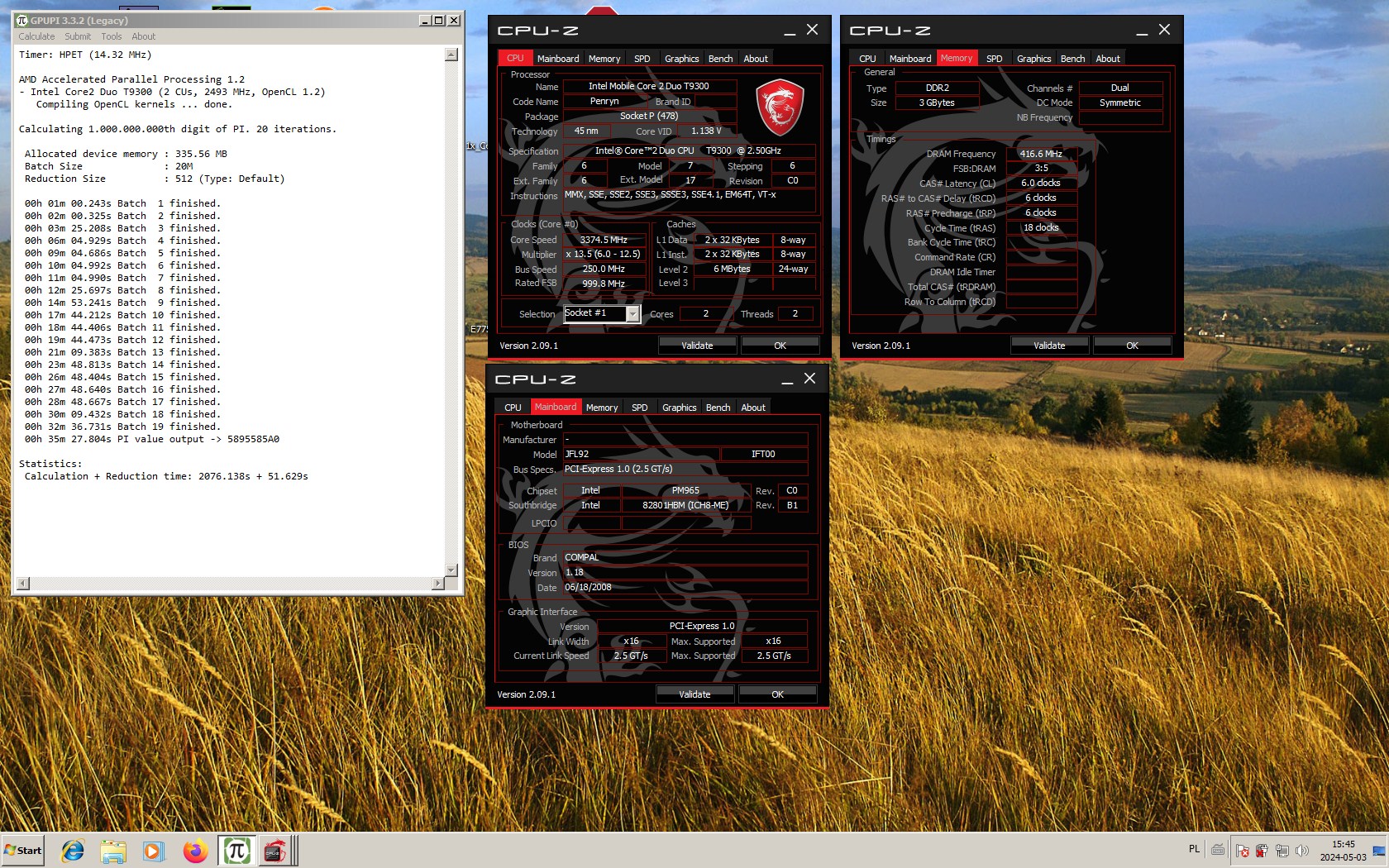The height and width of the screenshot is (868, 1389).
Task: Open About tab in Memory CPU-Z window
Action: tap(1108, 59)
